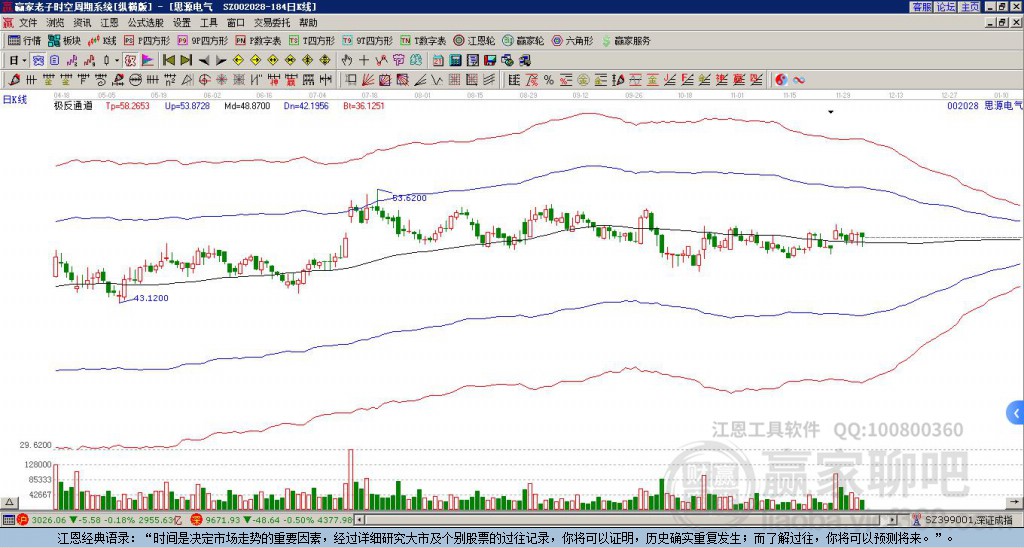Open the 客服 customer service link
The image size is (1024, 548).
point(921,7)
